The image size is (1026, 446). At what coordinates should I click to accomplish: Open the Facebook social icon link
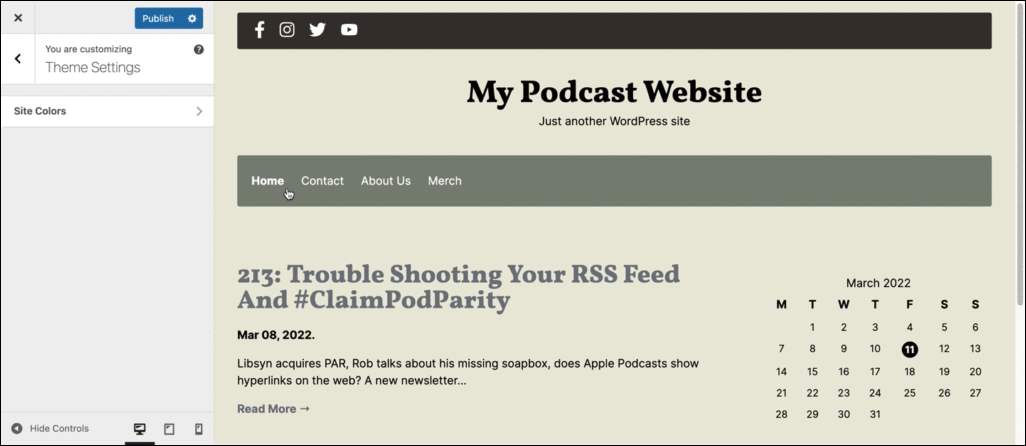[x=259, y=30]
